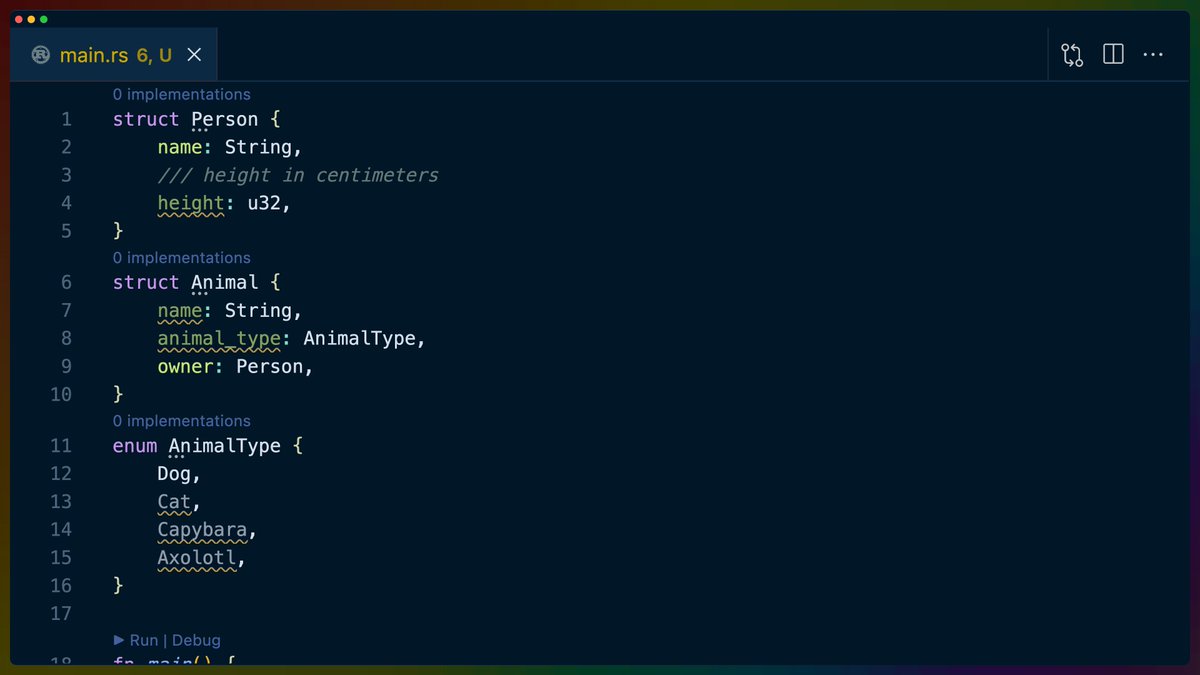Click the Cat variant

(174, 502)
